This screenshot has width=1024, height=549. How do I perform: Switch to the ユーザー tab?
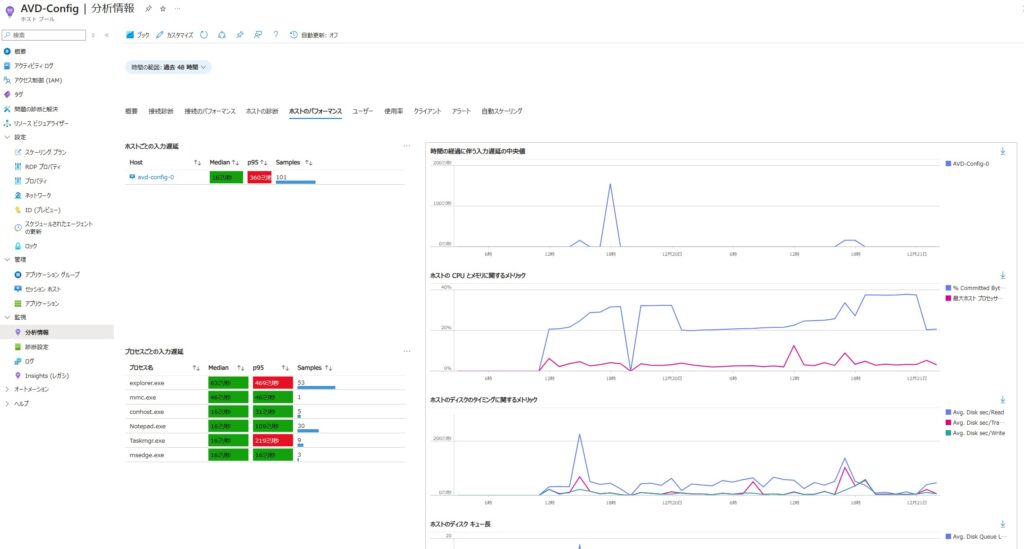pos(363,111)
